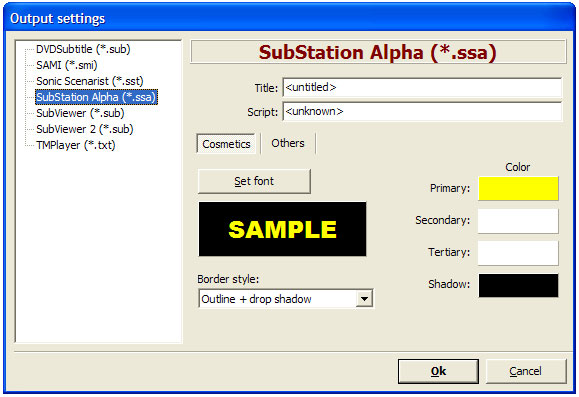The width and height of the screenshot is (579, 397).
Task: Change the Secondary color swatch
Action: click(x=518, y=221)
